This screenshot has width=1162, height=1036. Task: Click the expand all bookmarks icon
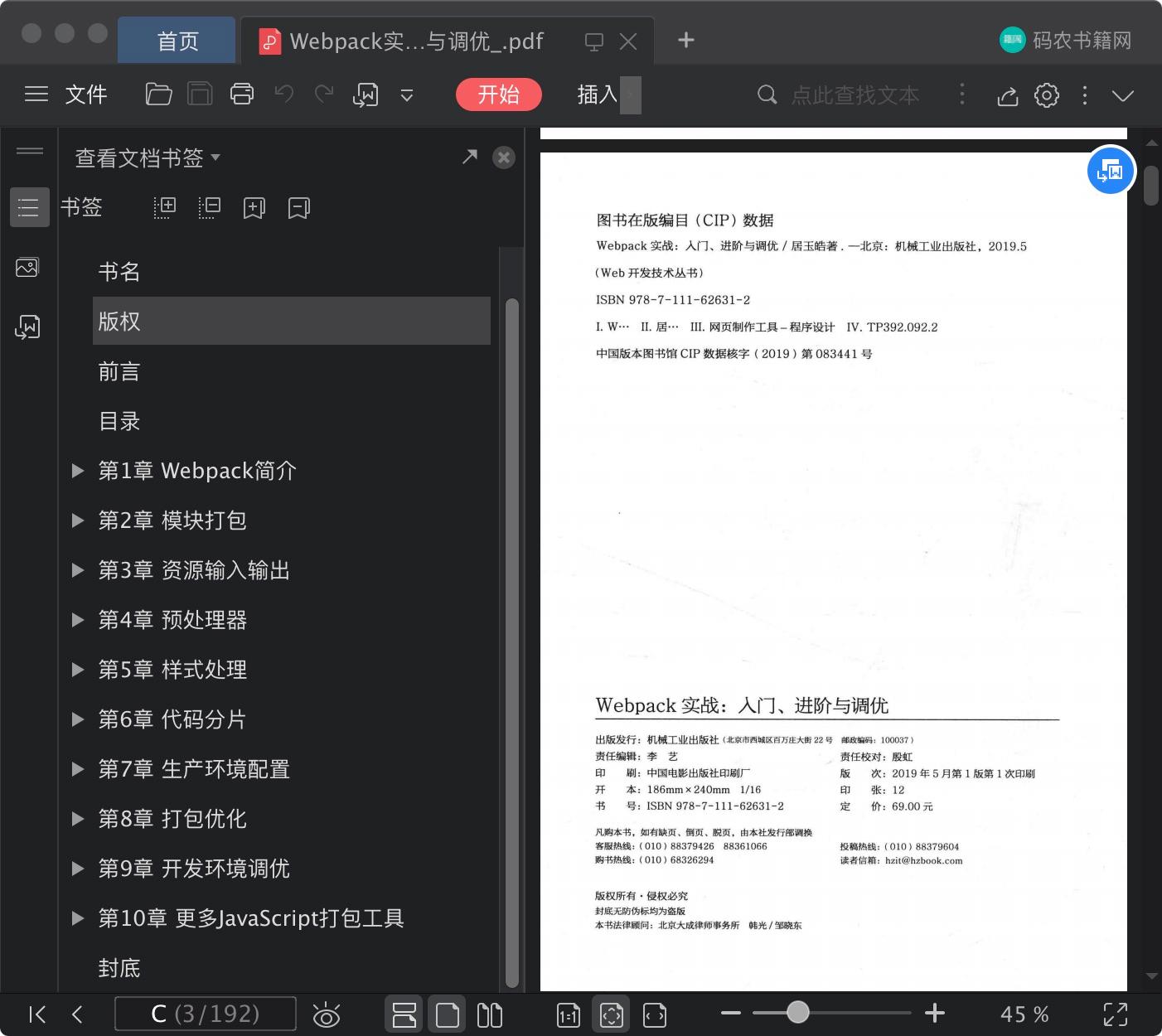pos(165,207)
